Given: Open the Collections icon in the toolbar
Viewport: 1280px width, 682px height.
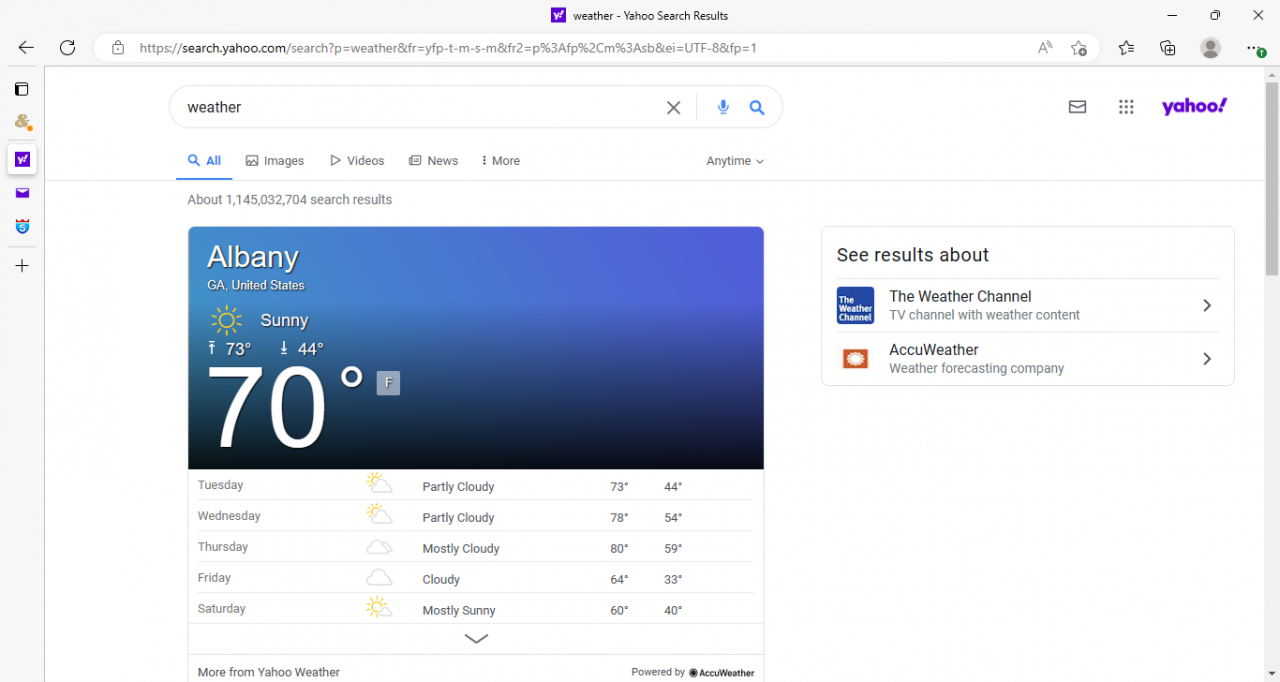Looking at the screenshot, I should pyautogui.click(x=1167, y=47).
